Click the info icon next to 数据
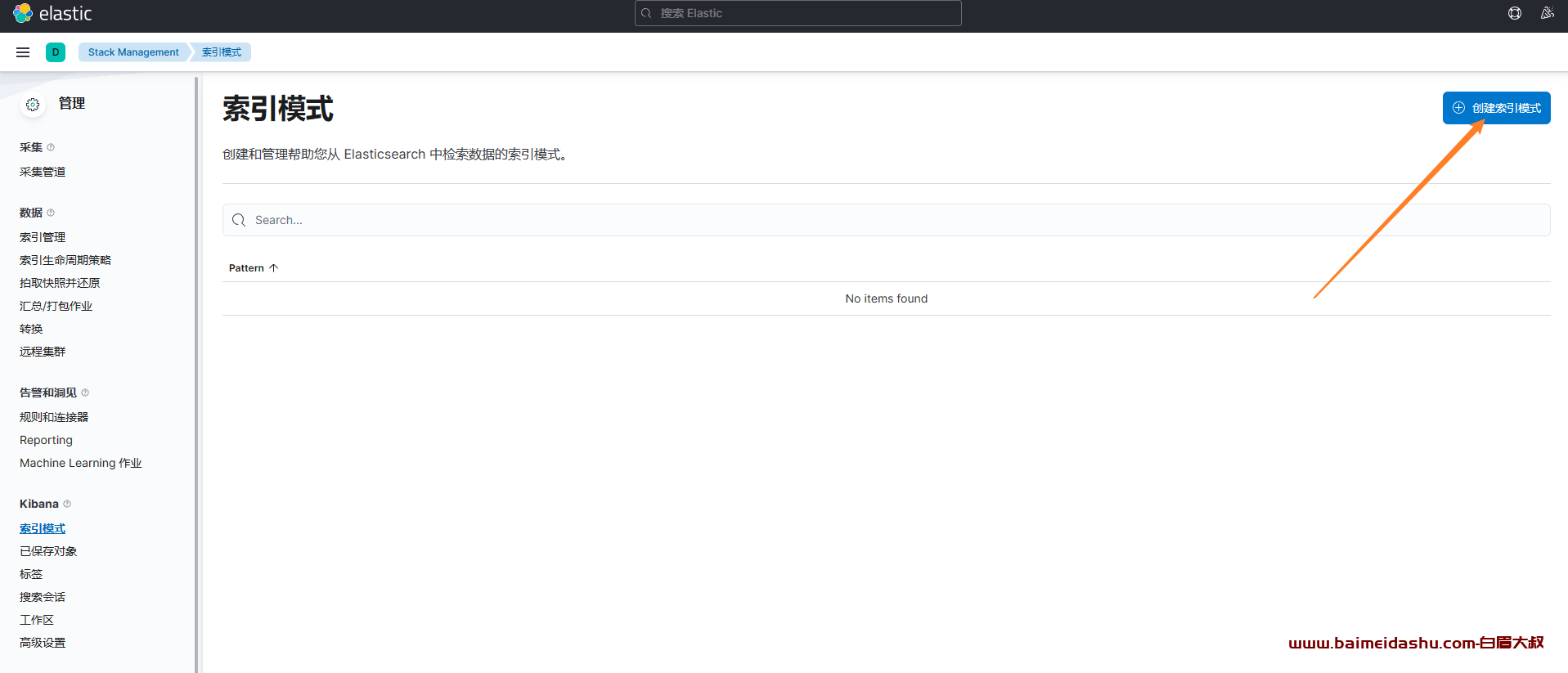 pyautogui.click(x=51, y=213)
